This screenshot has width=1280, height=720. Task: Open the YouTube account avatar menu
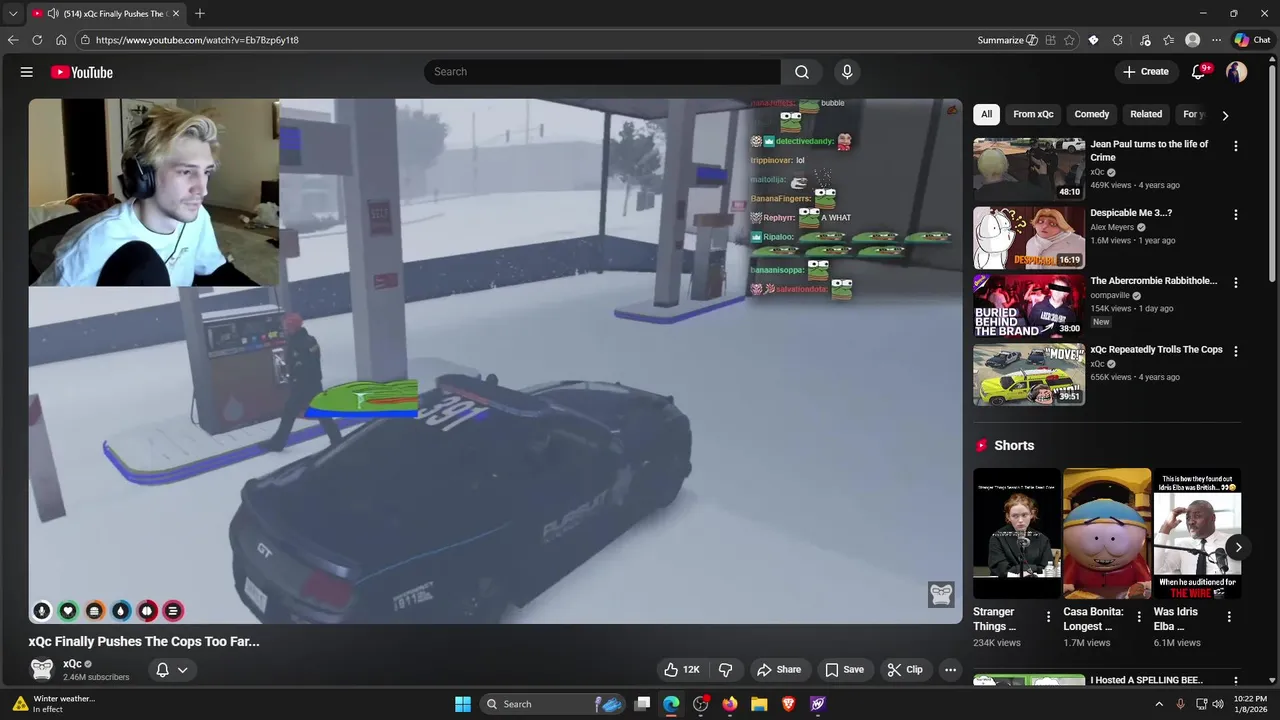pos(1237,72)
